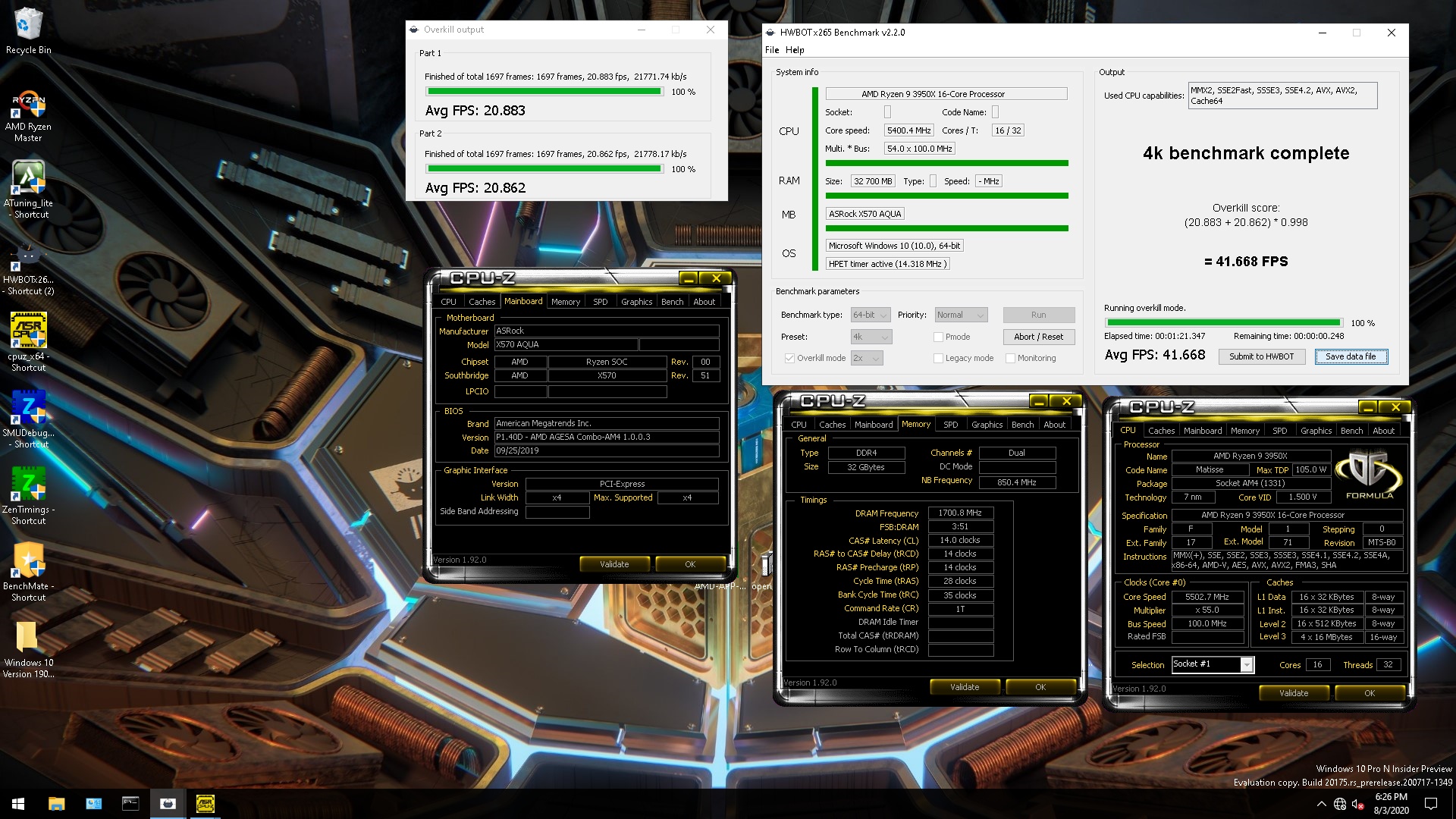Open the taskbar system information app icon

point(93,804)
